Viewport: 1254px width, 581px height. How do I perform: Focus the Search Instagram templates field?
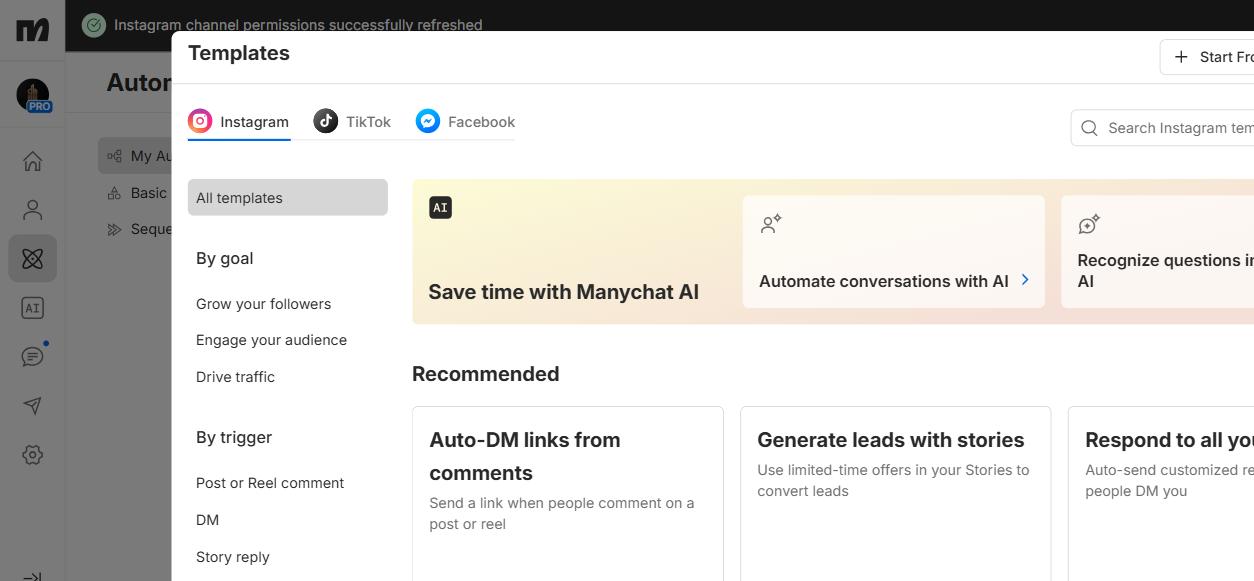pyautogui.click(x=1162, y=128)
